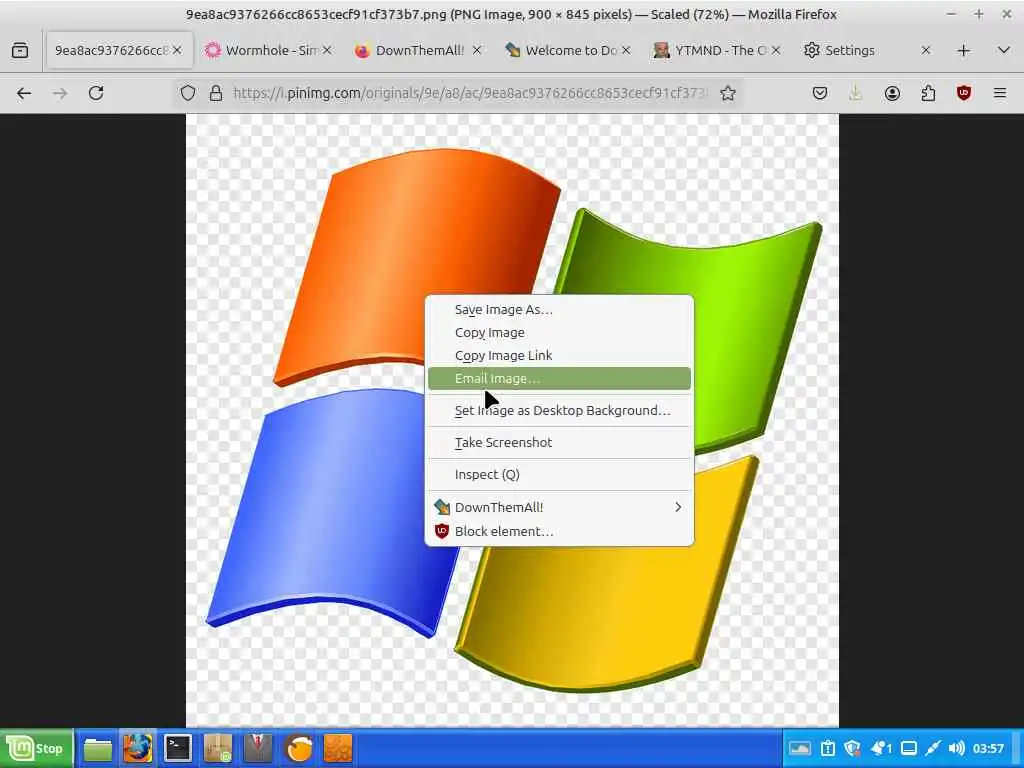Switch to Welcome to Do tab
Image resolution: width=1024 pixels, height=768 pixels.
(568, 50)
